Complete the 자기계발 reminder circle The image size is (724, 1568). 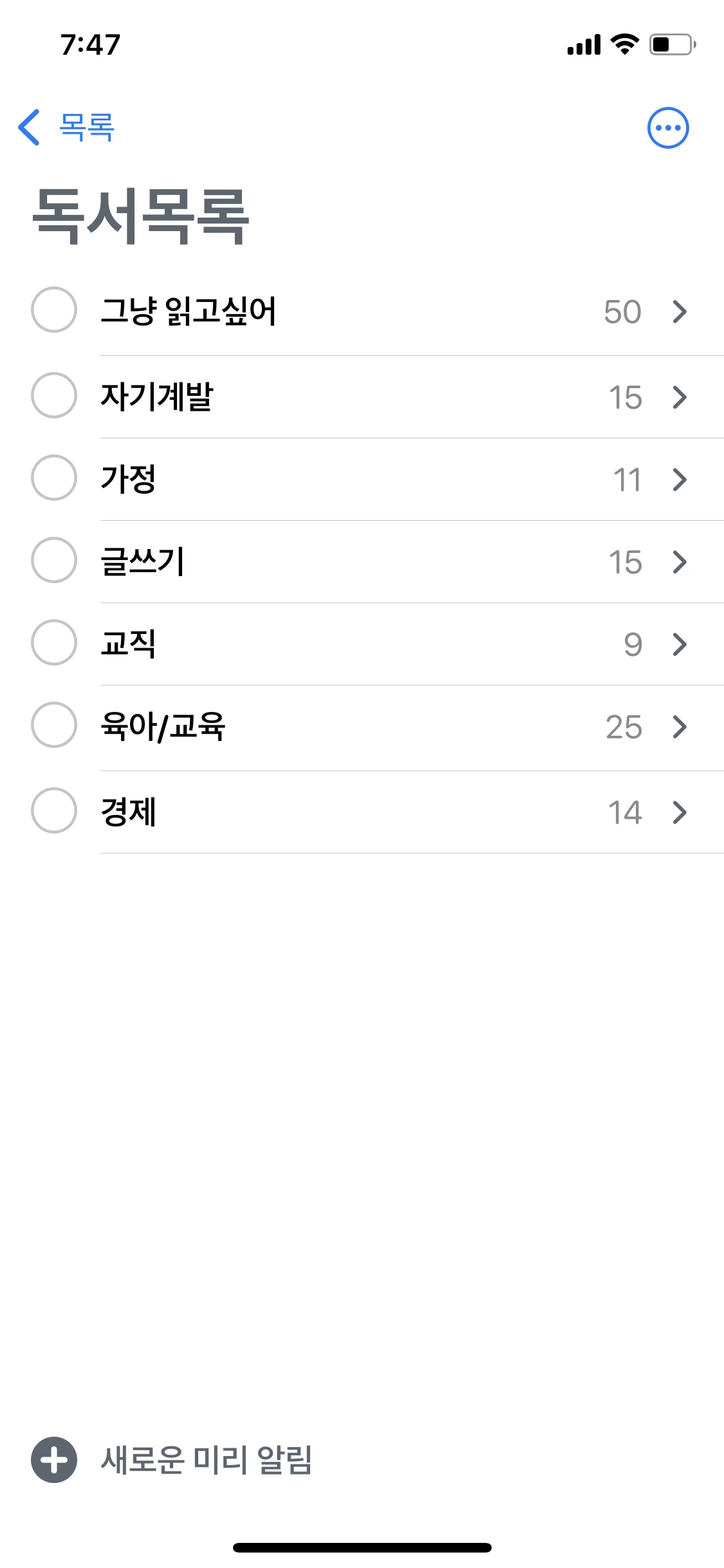pos(54,395)
